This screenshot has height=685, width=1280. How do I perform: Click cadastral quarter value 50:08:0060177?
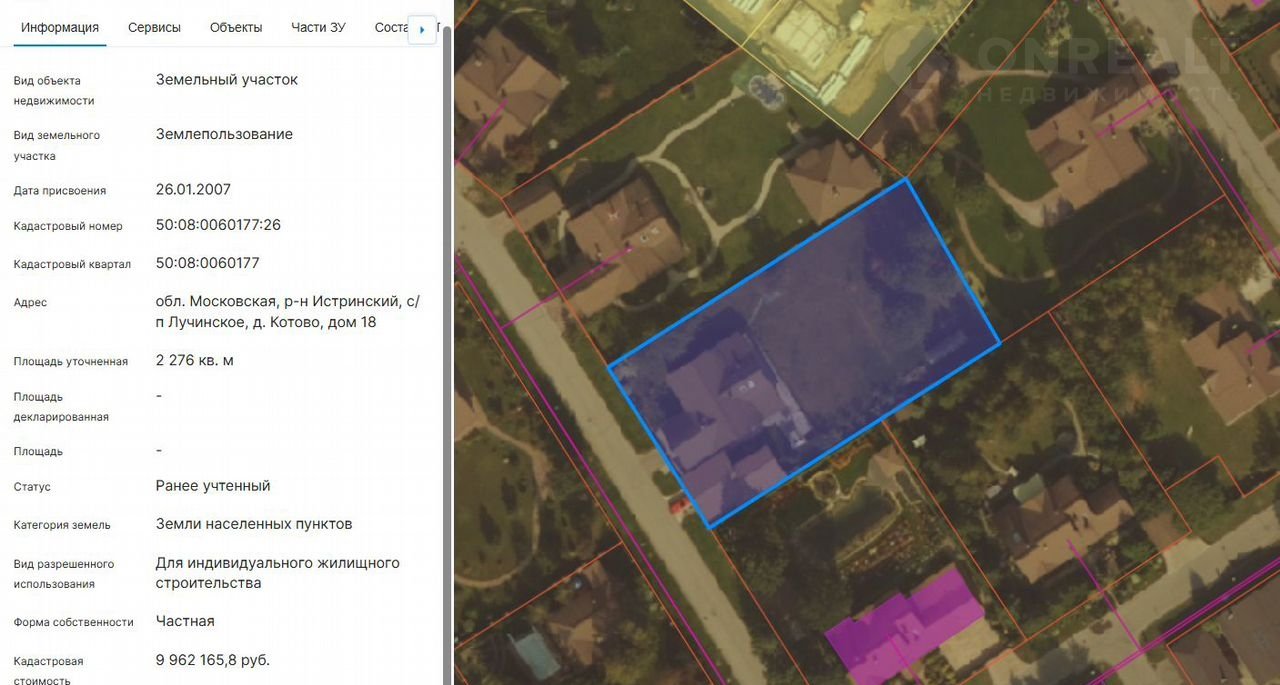(207, 263)
